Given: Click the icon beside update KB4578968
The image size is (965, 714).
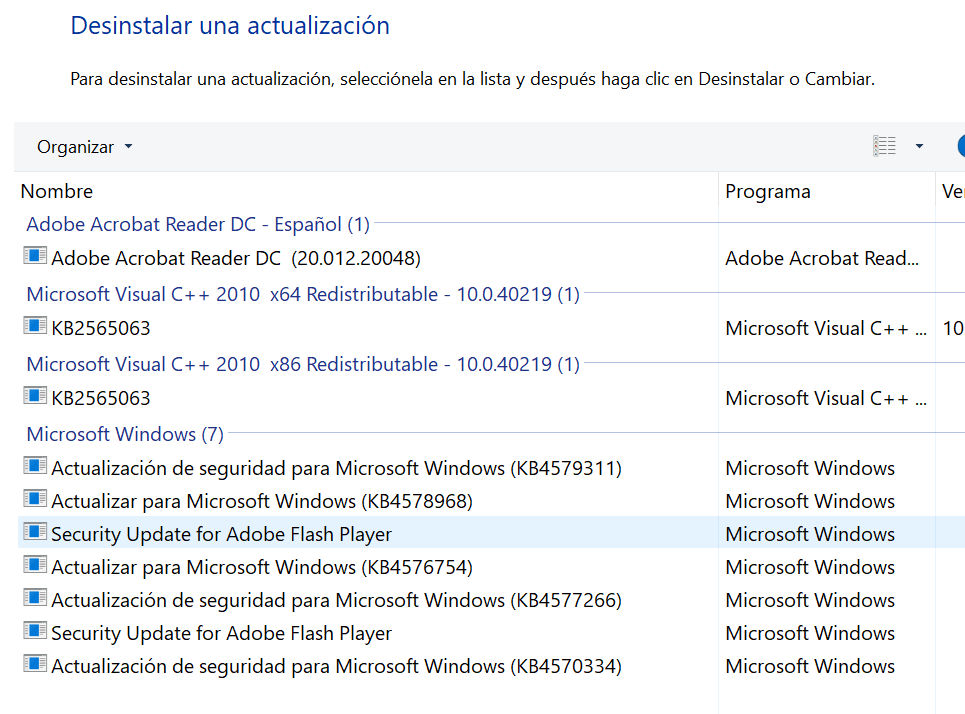Looking at the screenshot, I should [34, 499].
